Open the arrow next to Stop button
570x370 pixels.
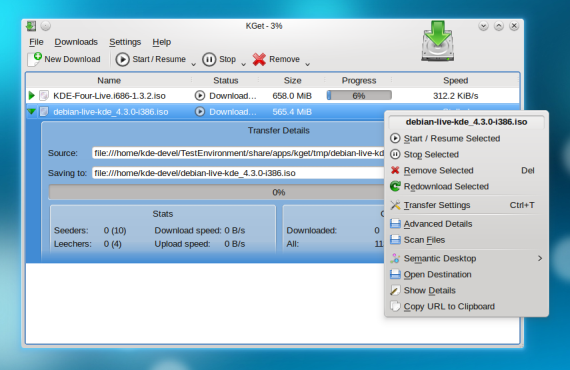(x=244, y=64)
